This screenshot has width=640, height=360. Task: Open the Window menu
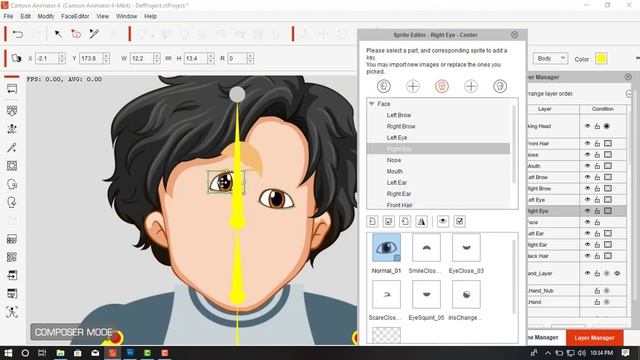tap(127, 16)
